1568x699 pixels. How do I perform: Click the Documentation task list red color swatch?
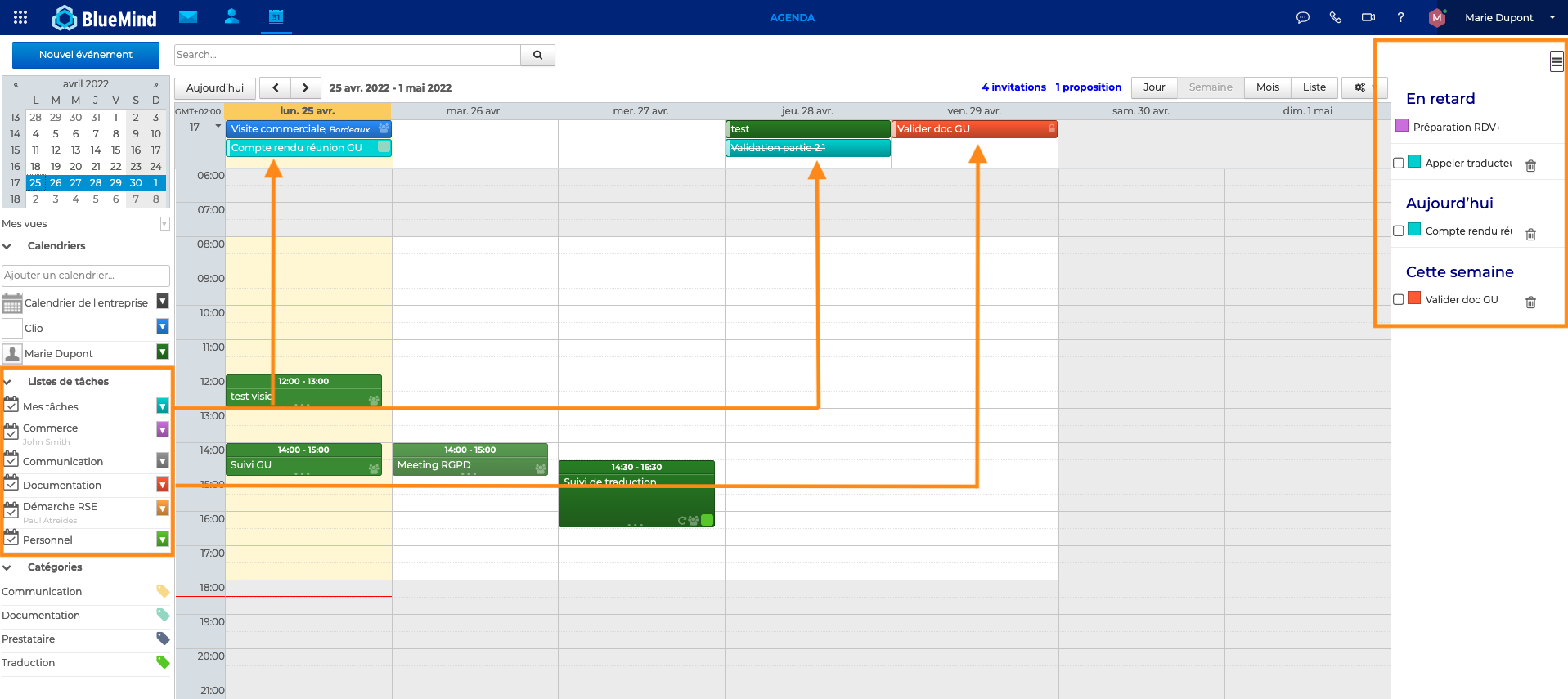163,485
